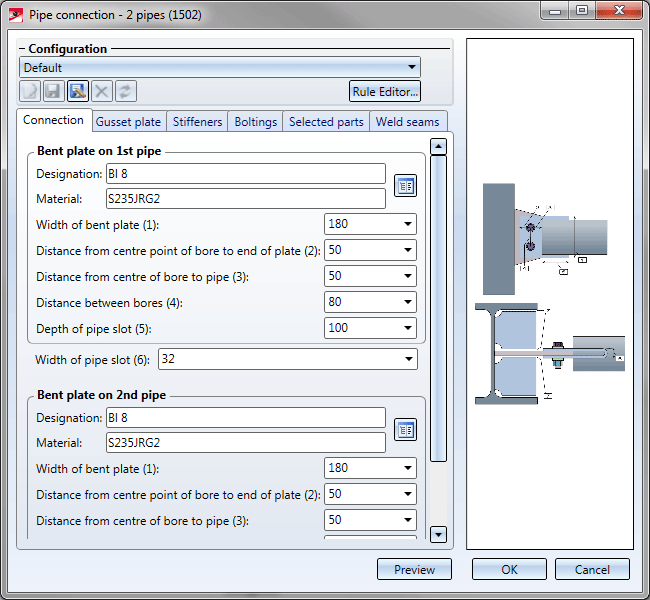This screenshot has width=650, height=600.
Task: Select the Boltings tab
Action: [255, 122]
